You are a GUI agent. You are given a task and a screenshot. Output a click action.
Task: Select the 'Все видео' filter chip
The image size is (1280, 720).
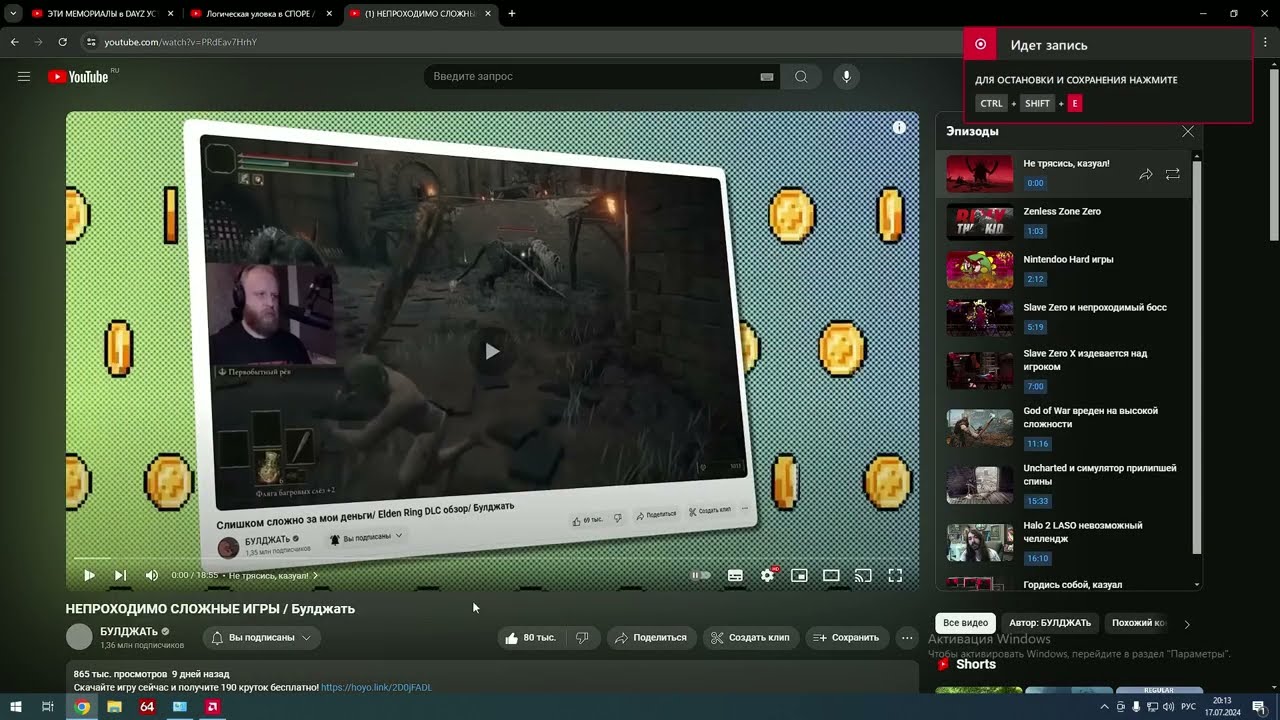point(965,623)
